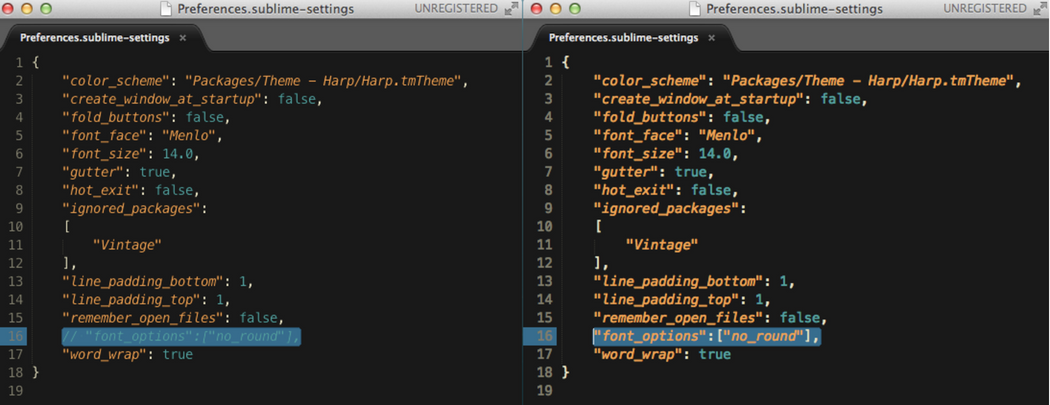This screenshot has width=1050, height=405.
Task: Click the document icon in the left window's title bar
Action: (x=164, y=9)
